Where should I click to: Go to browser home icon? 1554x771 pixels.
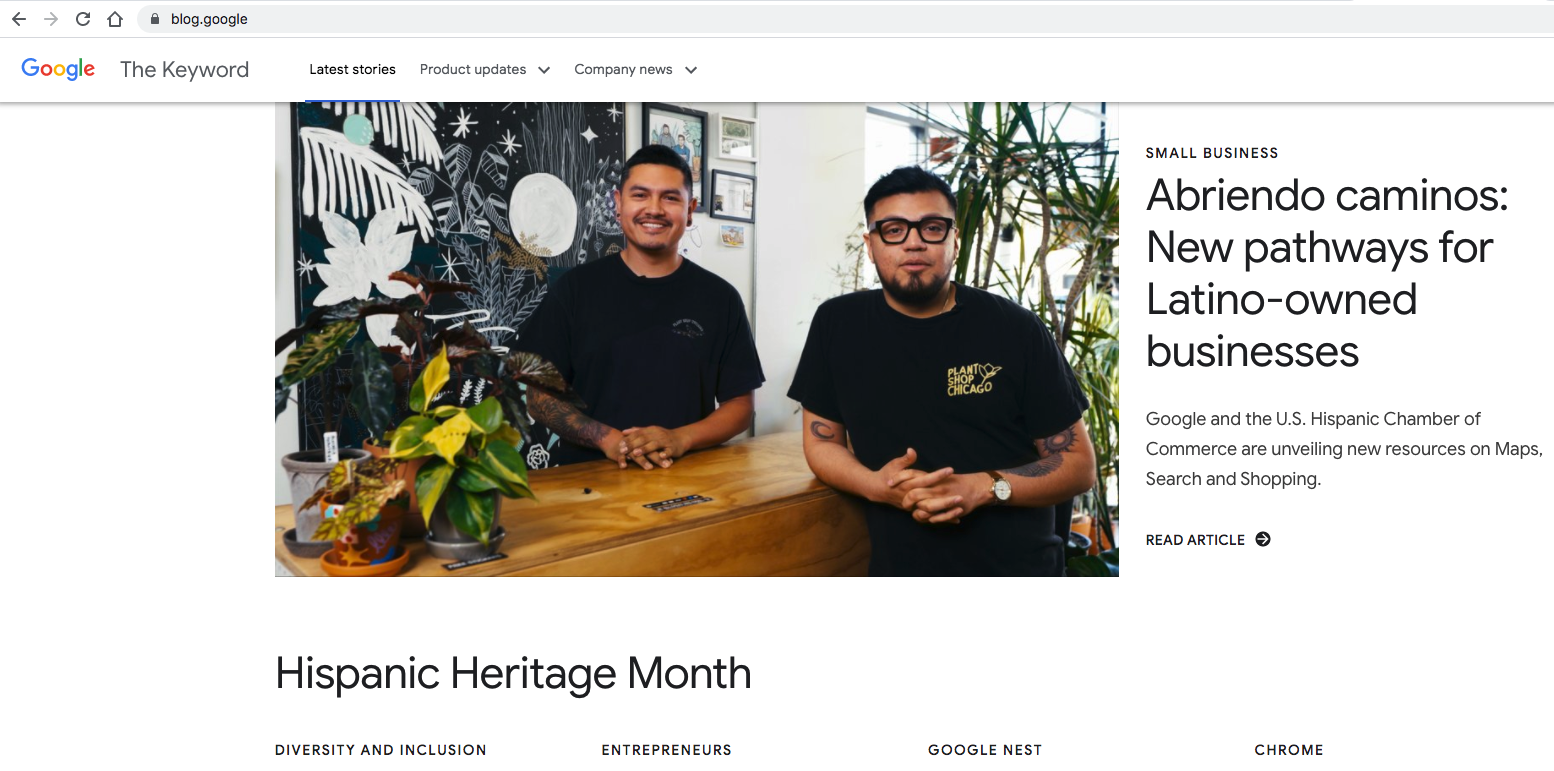115,19
